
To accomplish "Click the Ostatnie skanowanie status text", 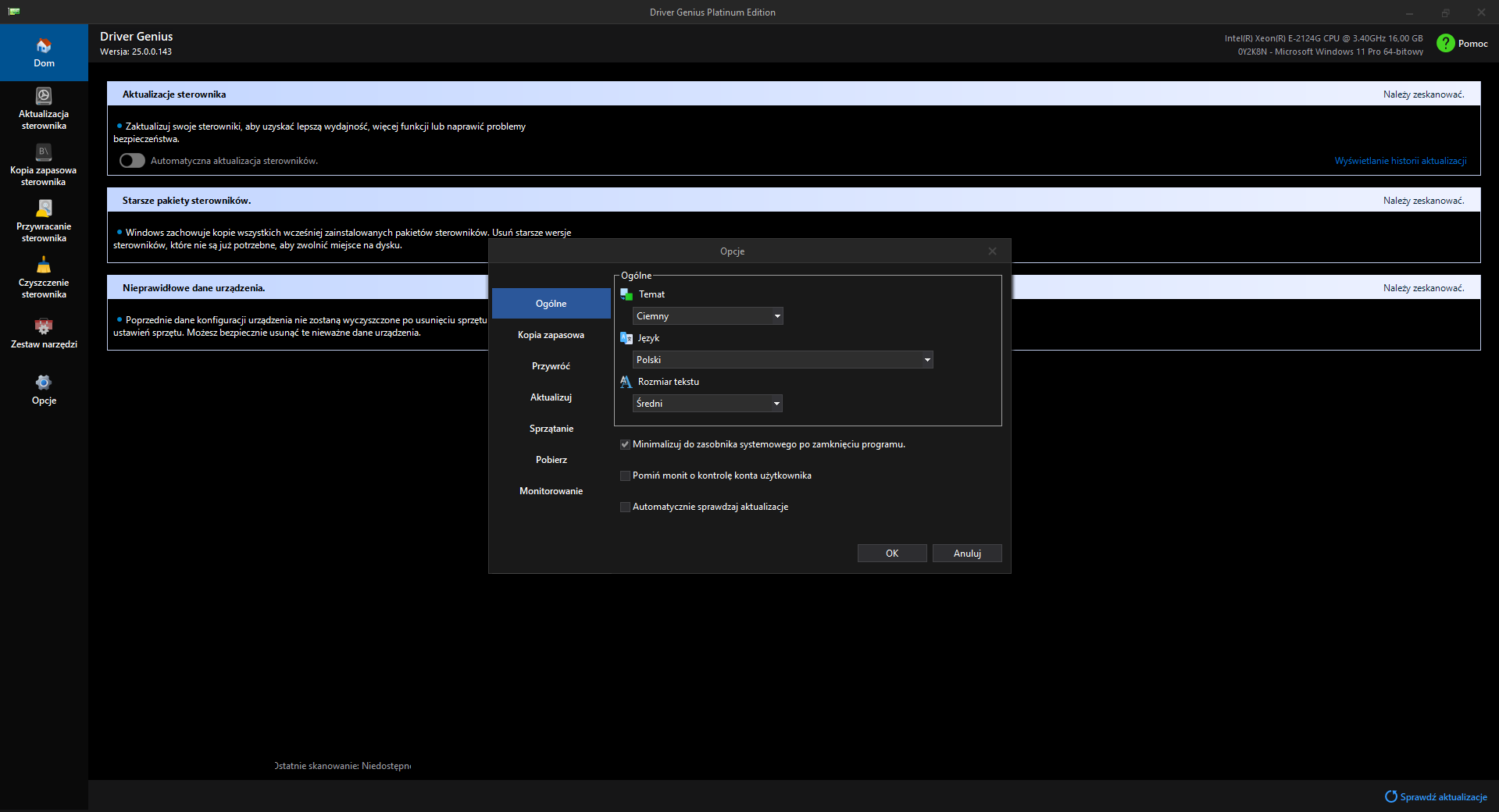I will click(343, 766).
